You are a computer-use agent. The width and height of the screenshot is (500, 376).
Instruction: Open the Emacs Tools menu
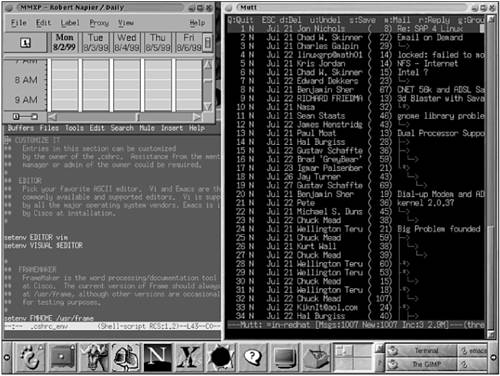coord(74,128)
